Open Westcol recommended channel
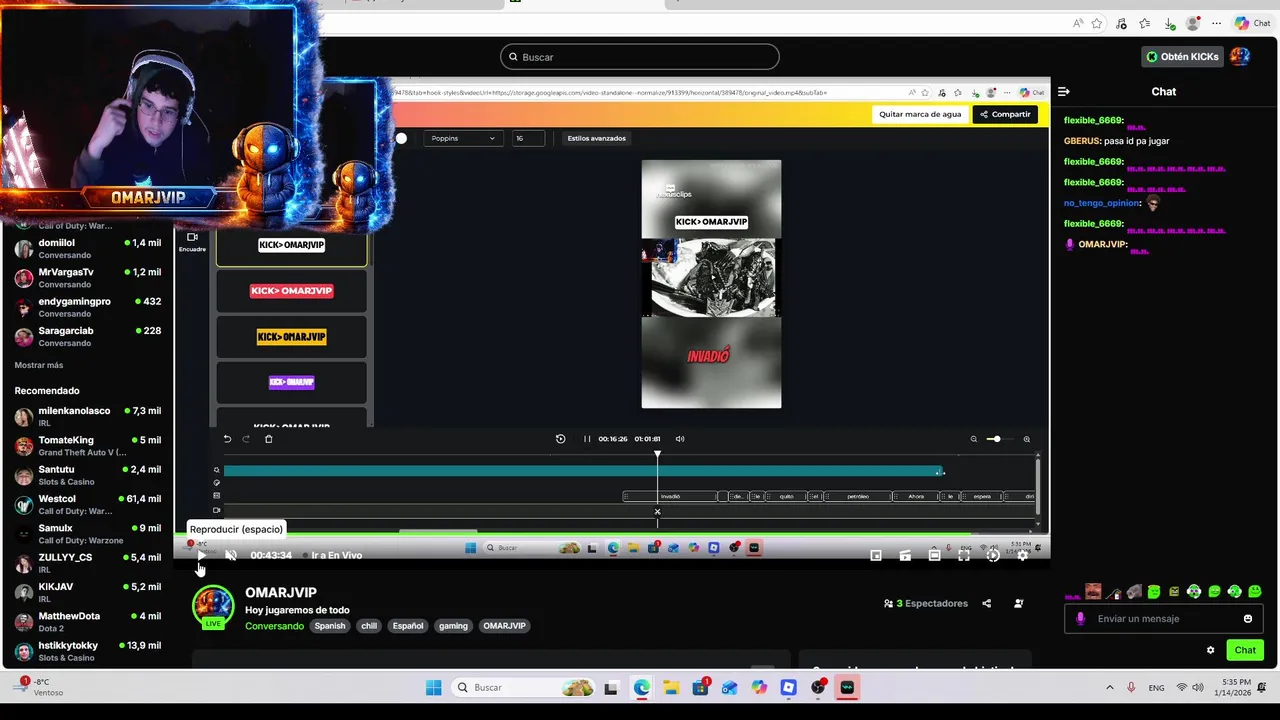Image resolution: width=1280 pixels, height=720 pixels. coord(88,504)
